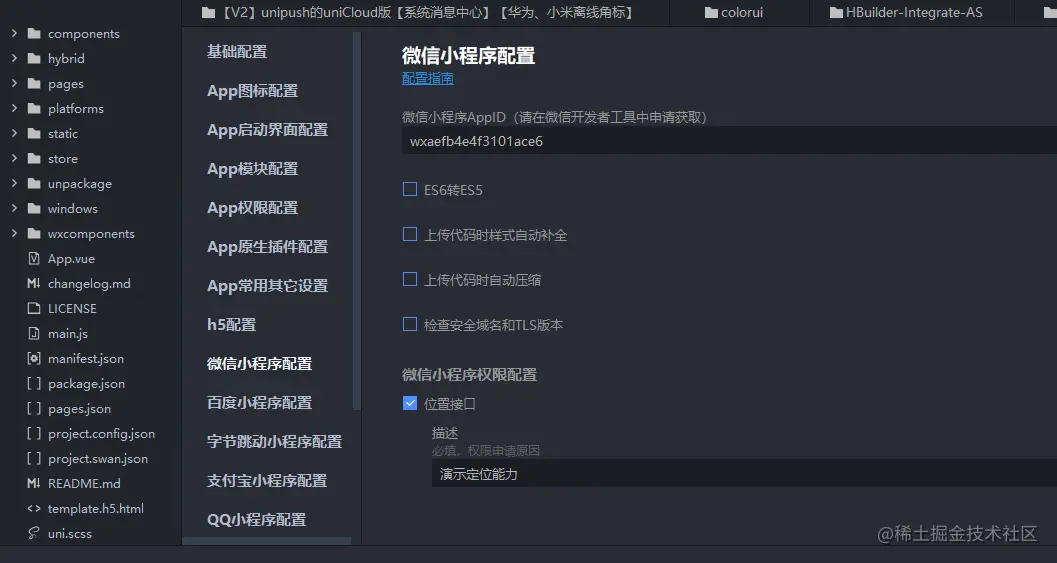Click the markdown icon beside changelog.md
Screen dimensions: 1057x563
coord(34,283)
